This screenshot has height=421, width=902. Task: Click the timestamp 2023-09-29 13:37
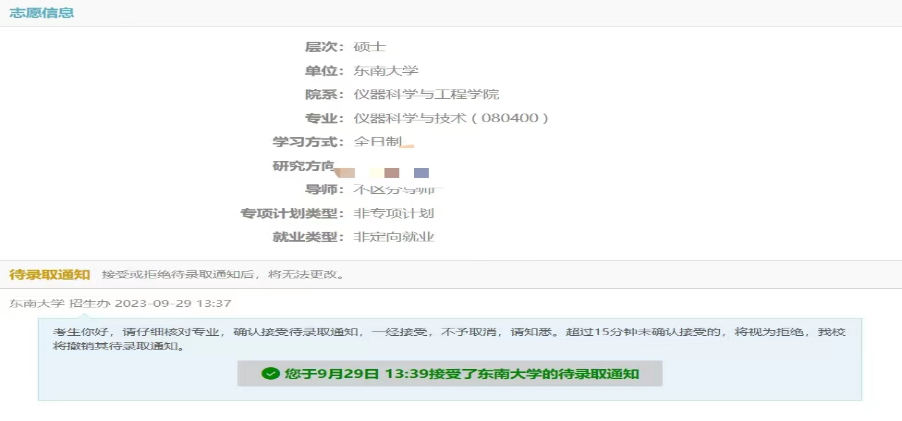(173, 303)
